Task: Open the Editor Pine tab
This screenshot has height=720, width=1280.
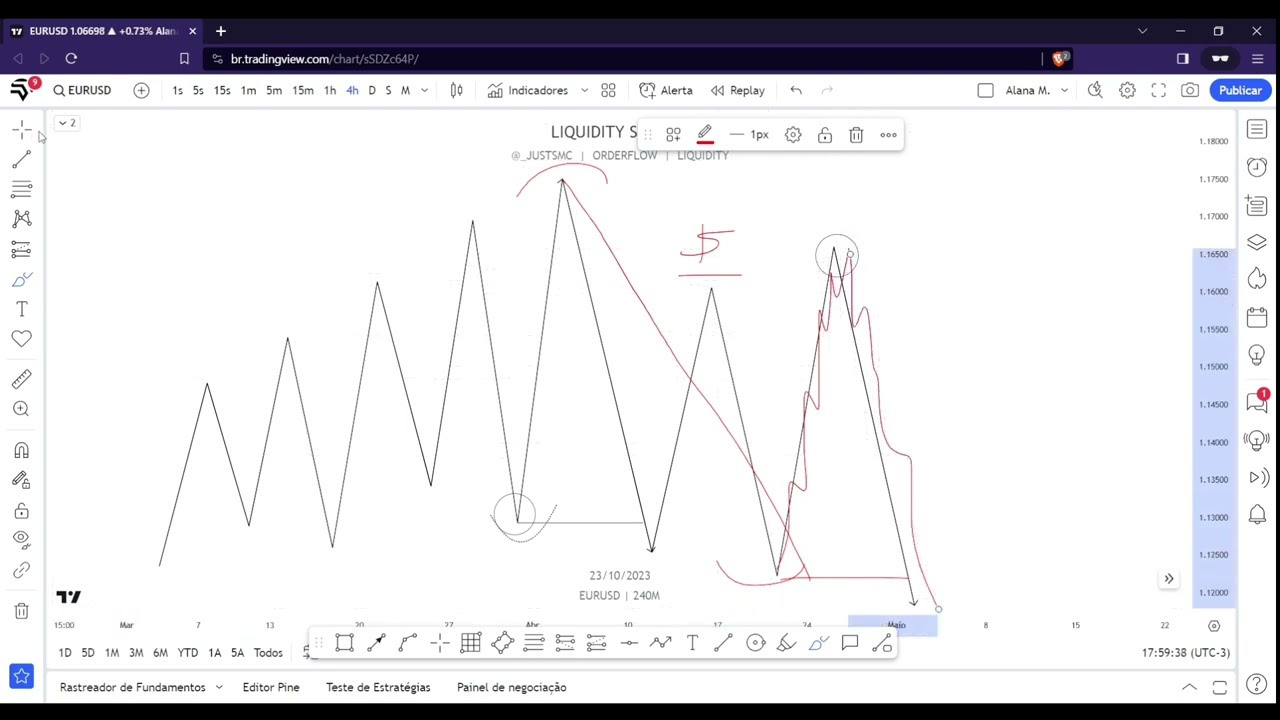Action: coord(271,687)
